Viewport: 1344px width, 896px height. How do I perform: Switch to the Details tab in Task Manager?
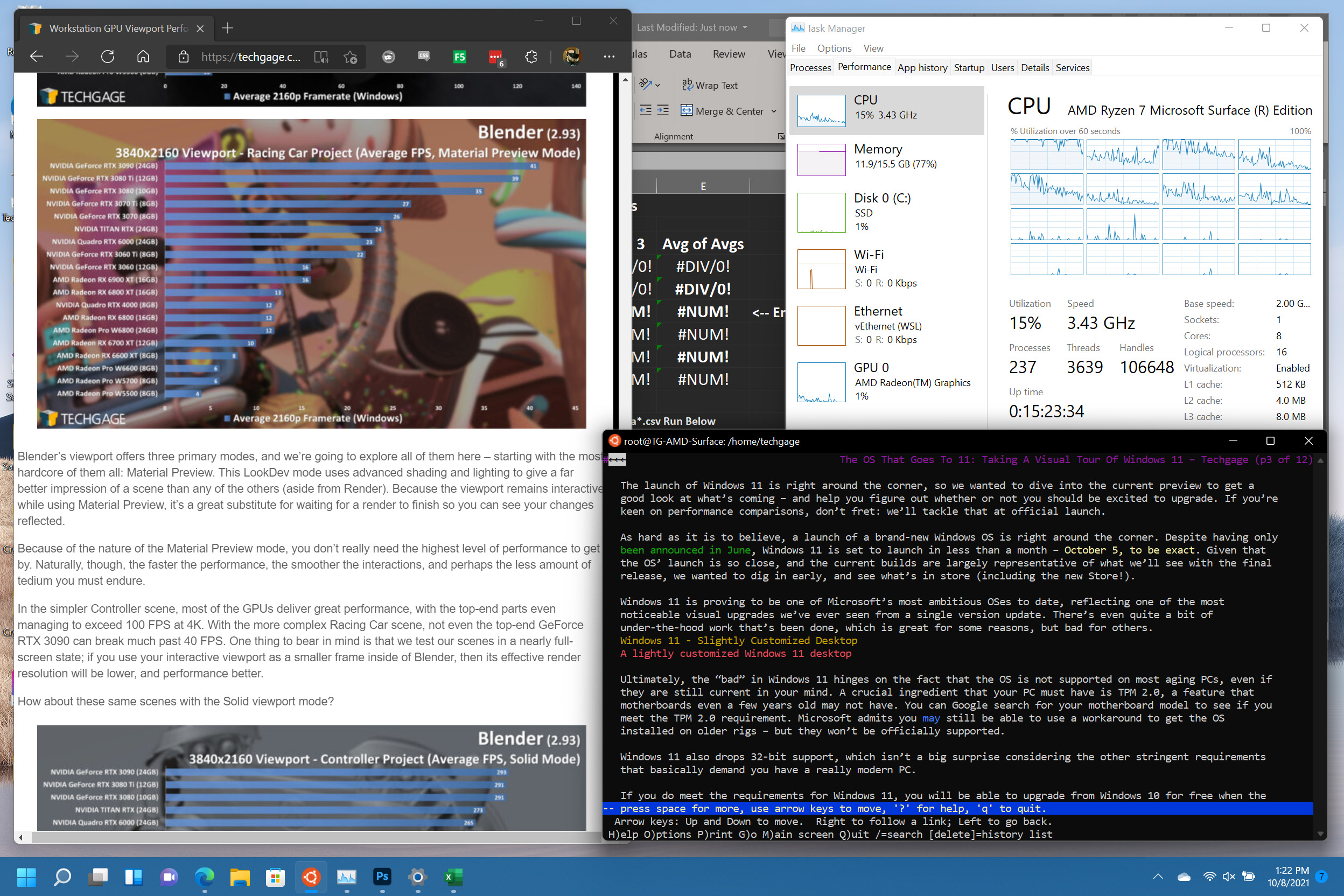pos(1034,67)
